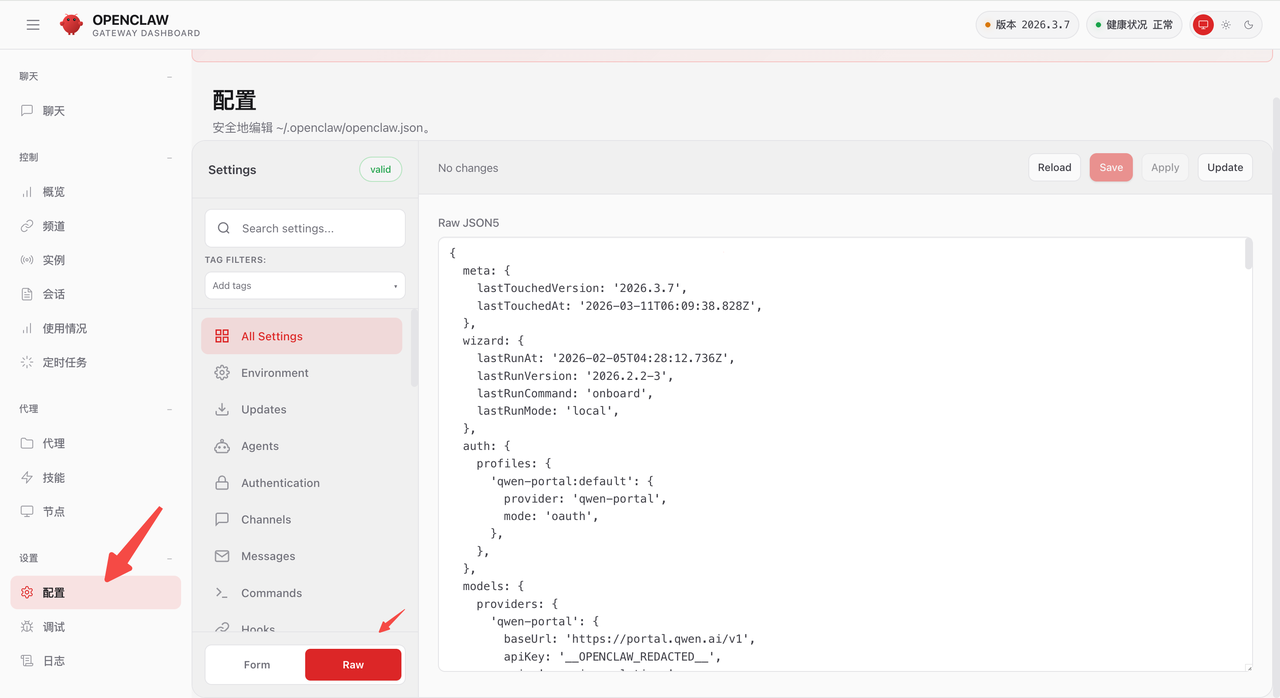Collapse the 代理 sidebar section
The image size is (1280, 698).
[x=169, y=409]
